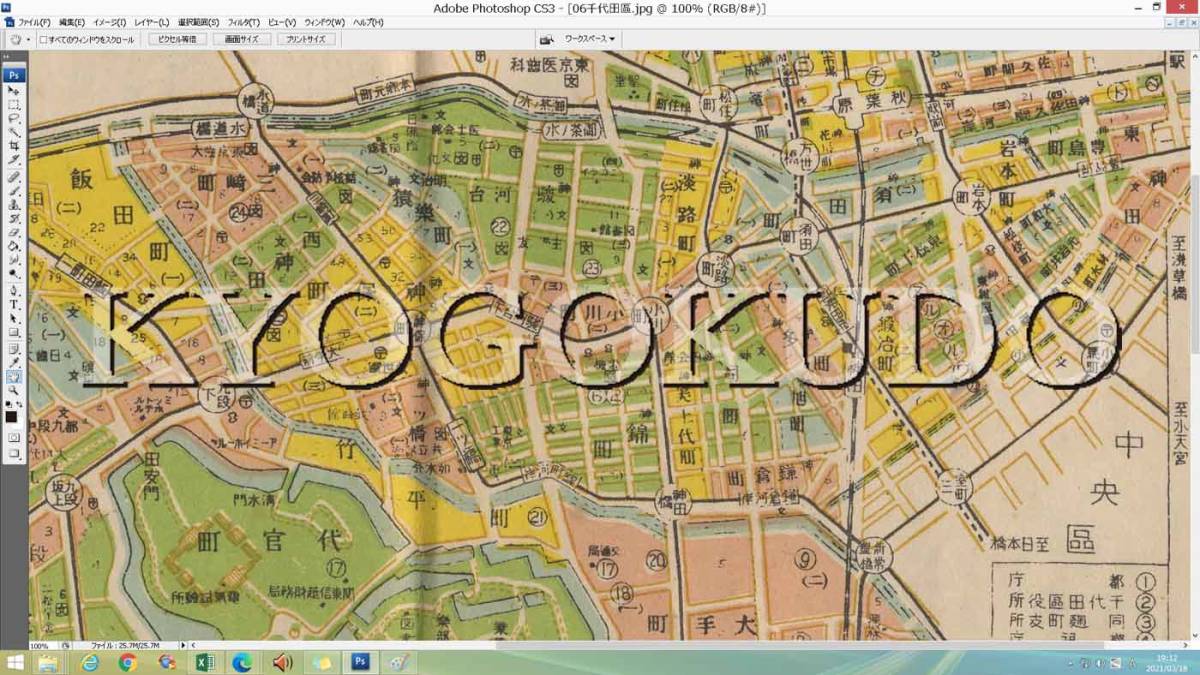
Task: Click the status bar file size text
Action: coord(126,646)
